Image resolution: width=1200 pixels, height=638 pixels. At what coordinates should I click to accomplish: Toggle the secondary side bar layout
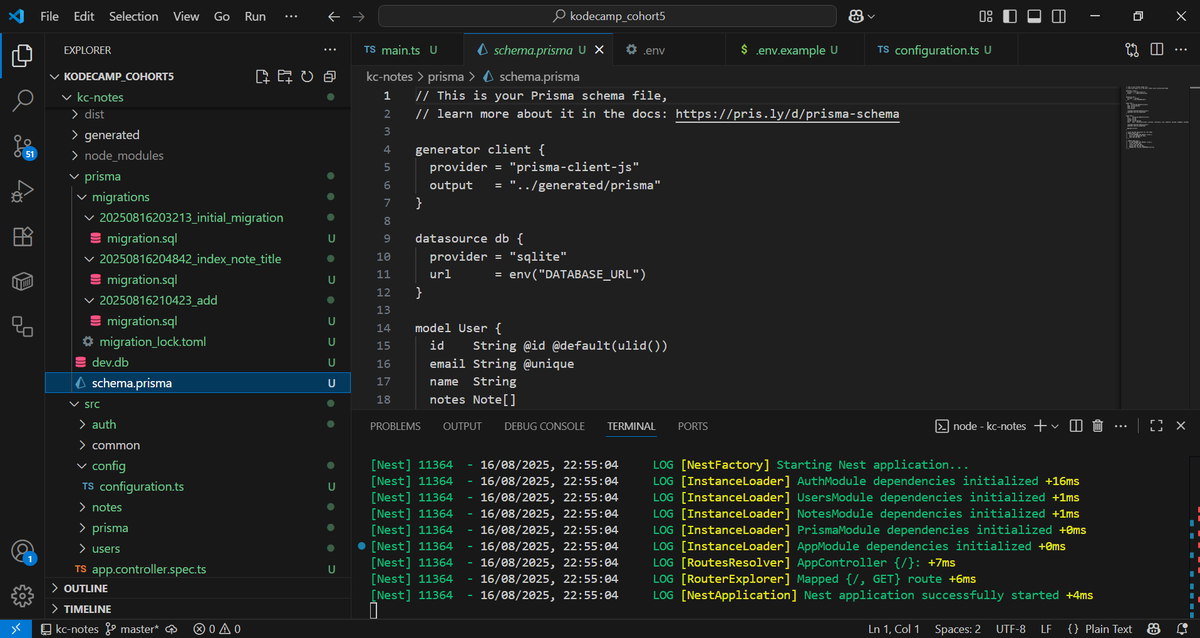1059,16
